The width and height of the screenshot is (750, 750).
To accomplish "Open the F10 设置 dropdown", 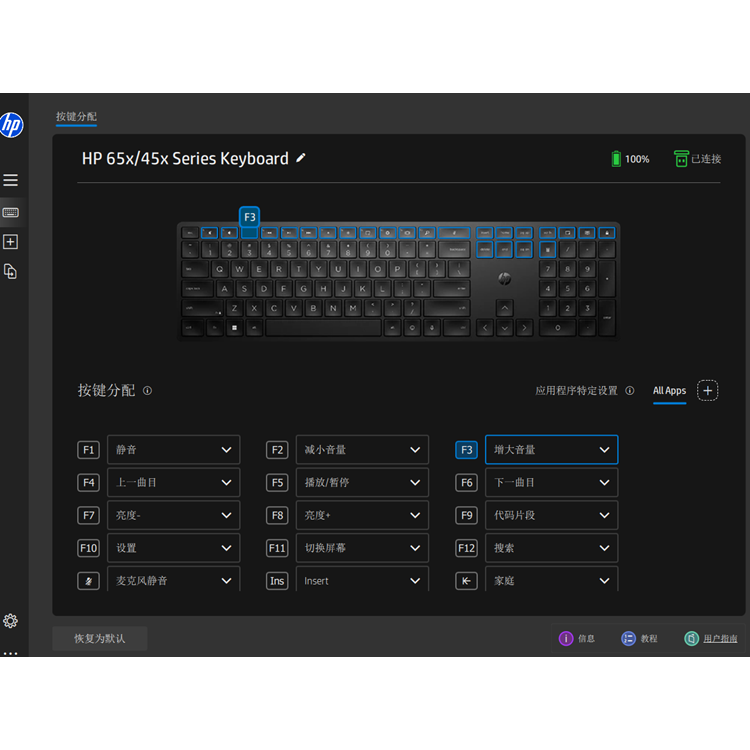I will (x=174, y=548).
